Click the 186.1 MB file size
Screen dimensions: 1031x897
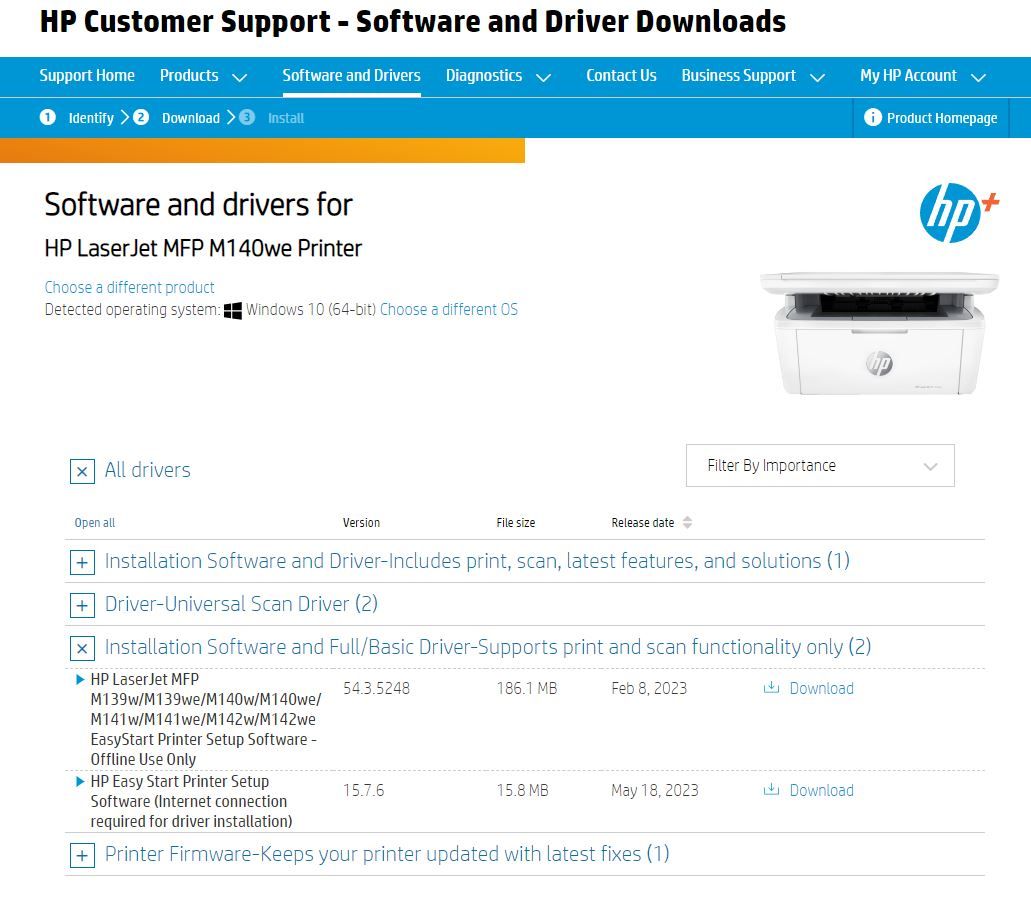coord(527,688)
